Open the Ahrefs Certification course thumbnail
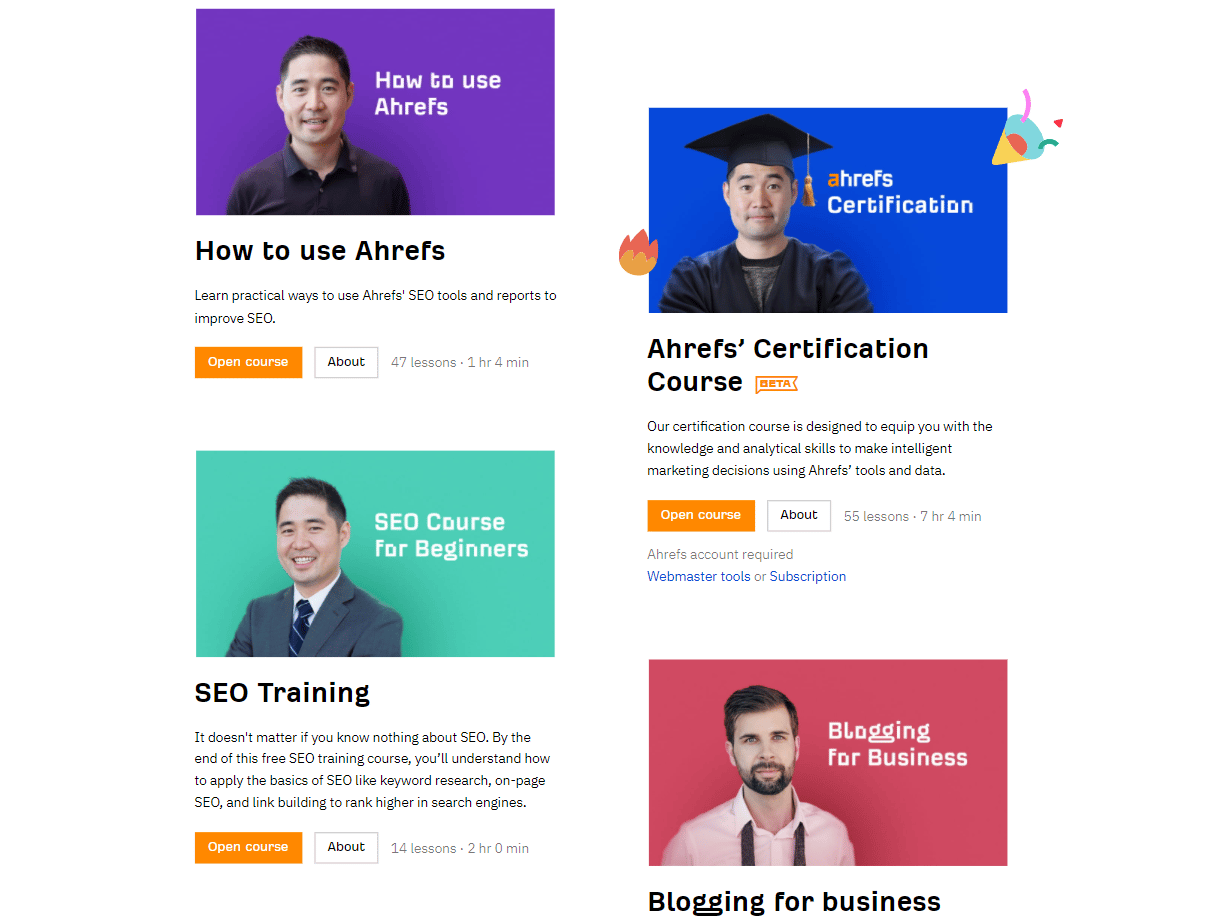Screen dimensions: 1205x924 coord(828,210)
